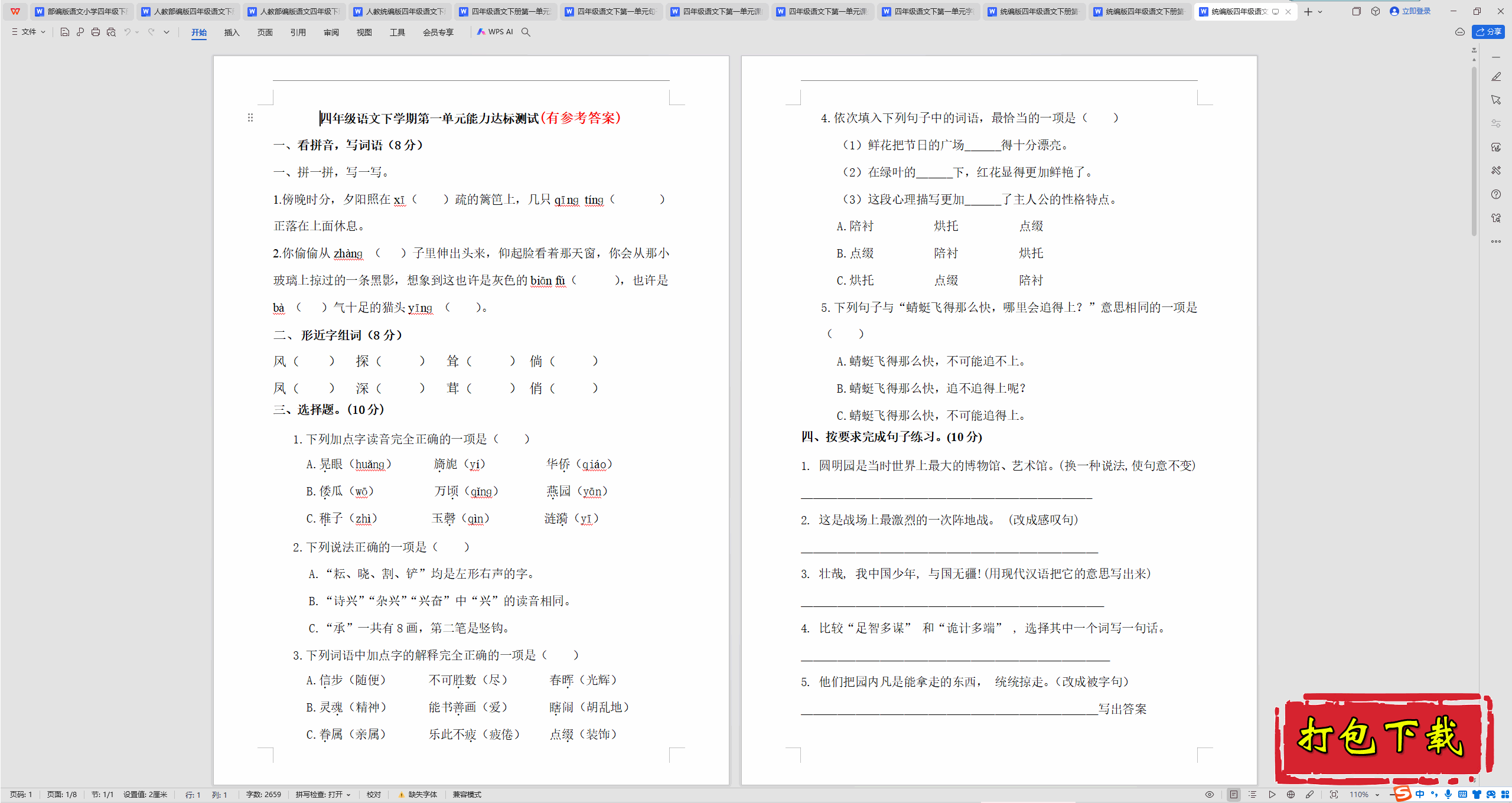Image resolution: width=1512 pixels, height=803 pixels.
Task: Open the 插入 ribbon tab
Action: pos(232,32)
